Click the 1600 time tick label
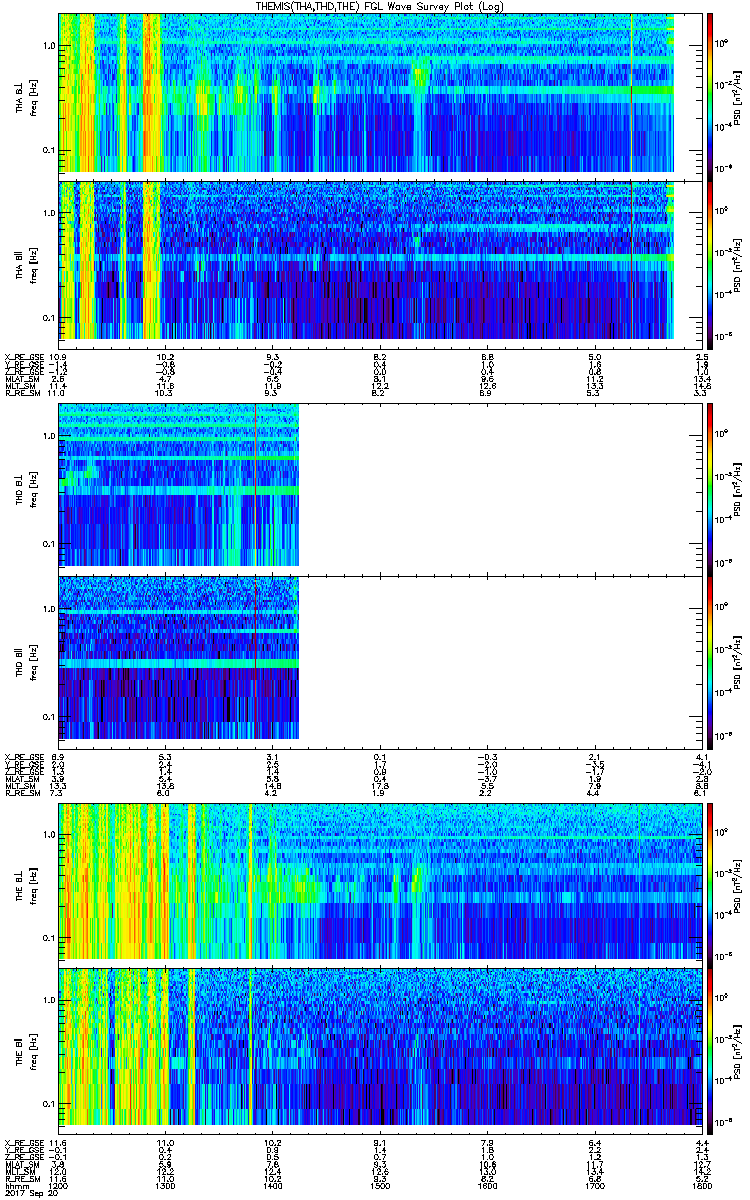The image size is (750, 1200). click(x=487, y=1186)
